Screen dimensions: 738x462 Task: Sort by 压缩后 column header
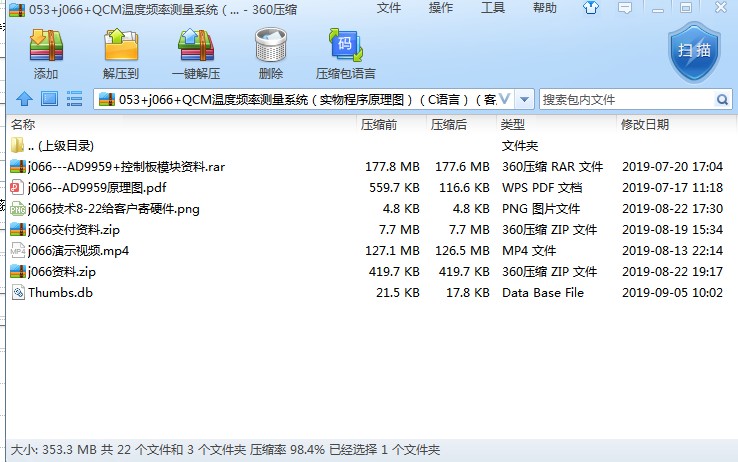pyautogui.click(x=449, y=125)
